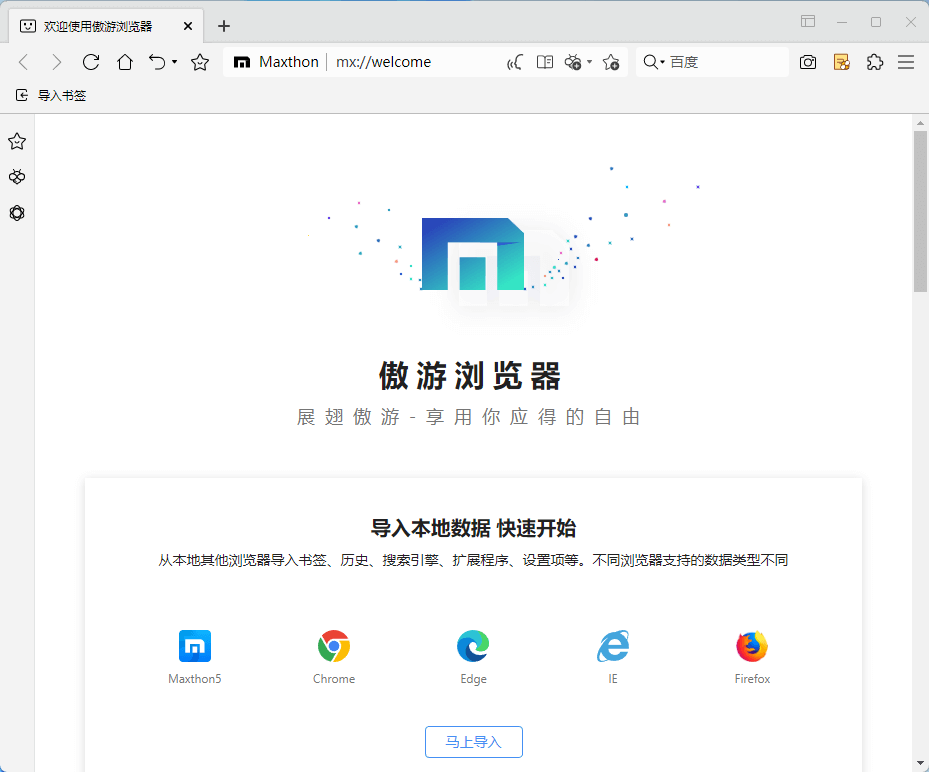Click the page vertical scrollbar thumb

pyautogui.click(x=920, y=212)
